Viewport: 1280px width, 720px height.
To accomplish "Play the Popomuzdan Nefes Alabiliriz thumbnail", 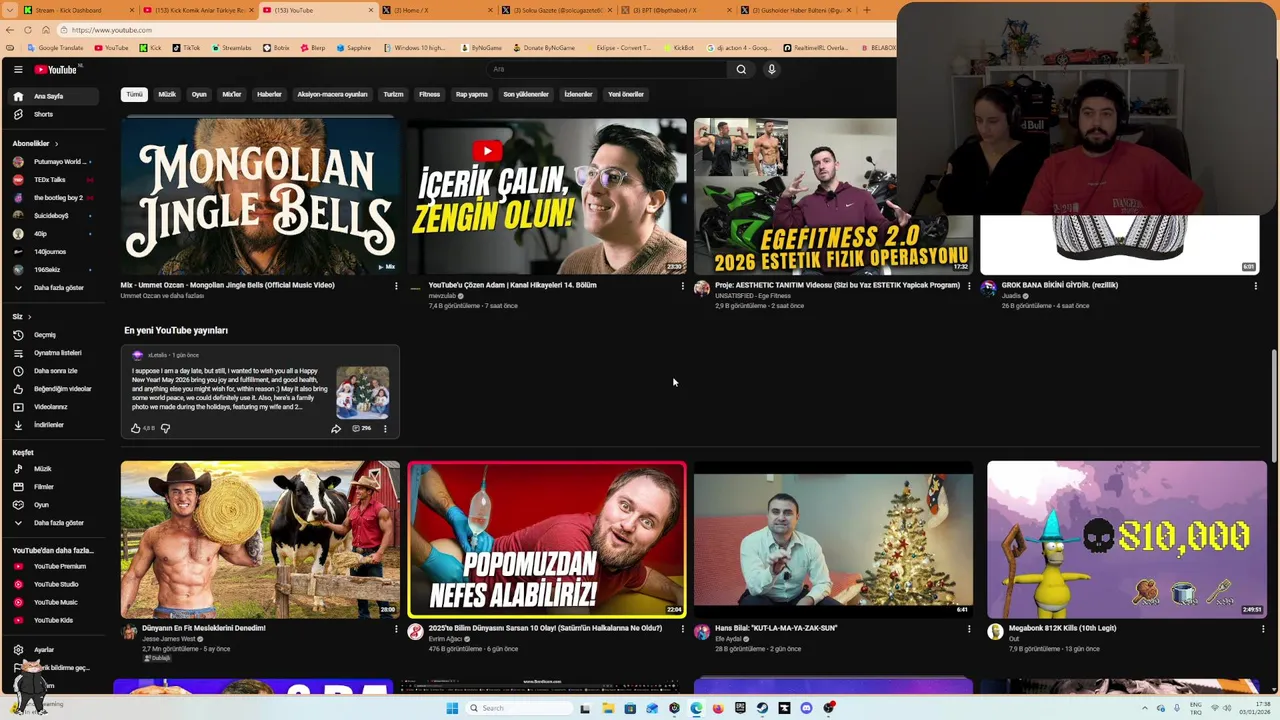I will [x=547, y=540].
